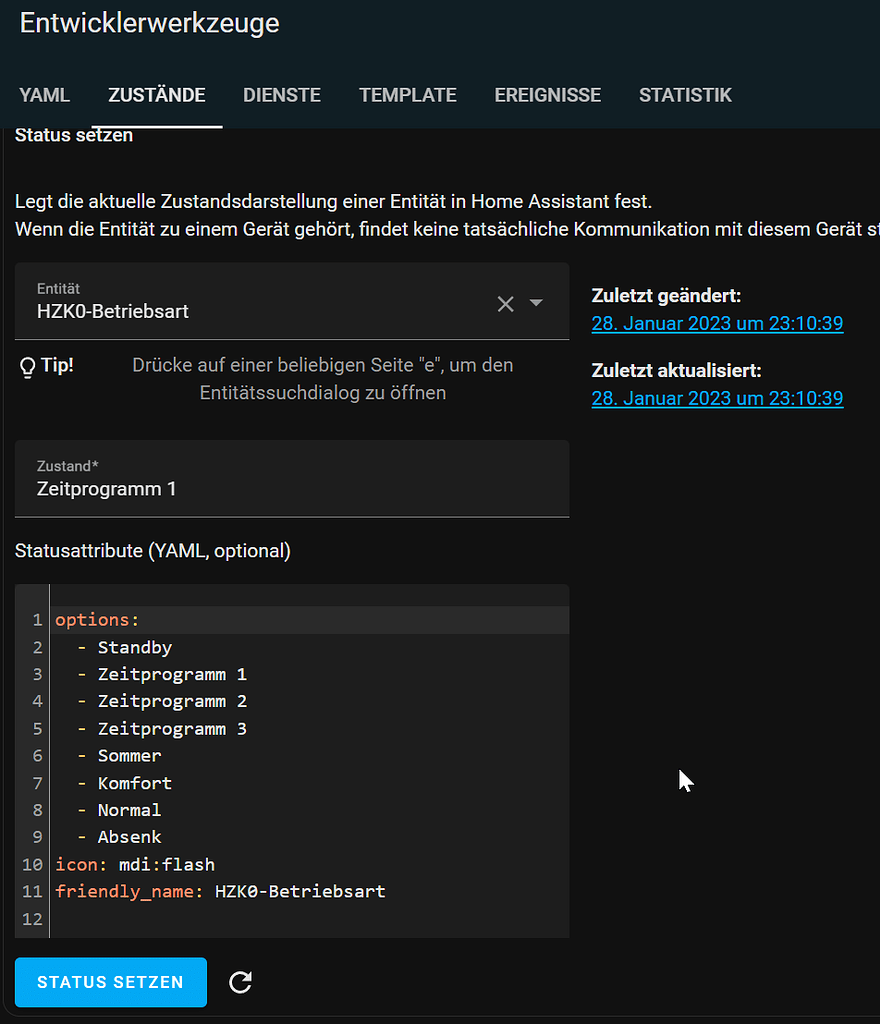Click the lightbulb Tip icon
This screenshot has width=880, height=1024.
coord(27,366)
